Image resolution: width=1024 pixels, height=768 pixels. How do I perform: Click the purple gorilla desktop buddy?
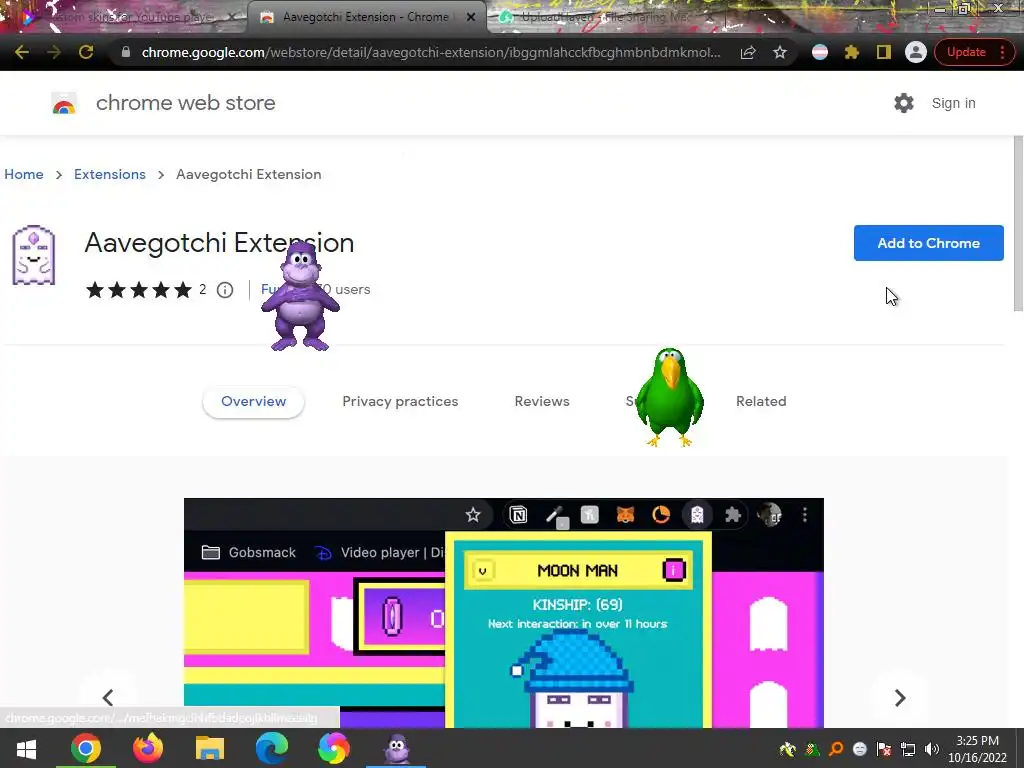pyautogui.click(x=300, y=296)
